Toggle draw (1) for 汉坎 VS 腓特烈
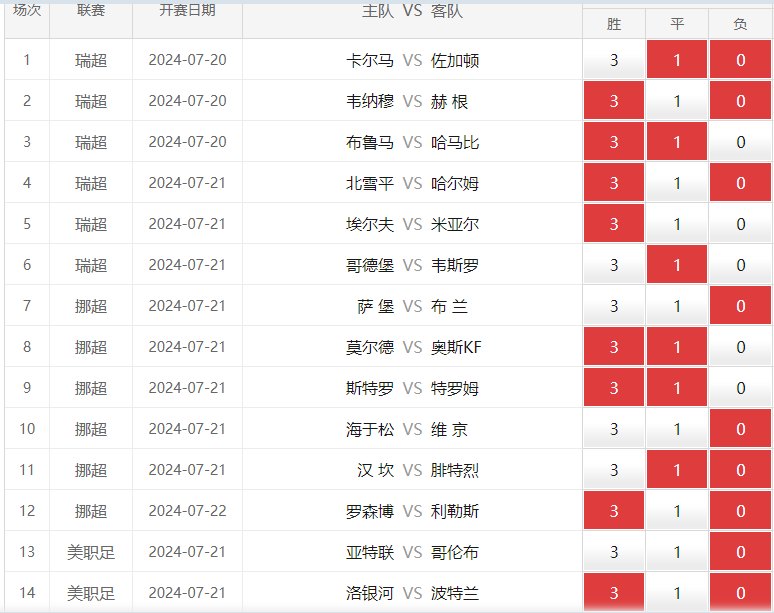 [677, 469]
